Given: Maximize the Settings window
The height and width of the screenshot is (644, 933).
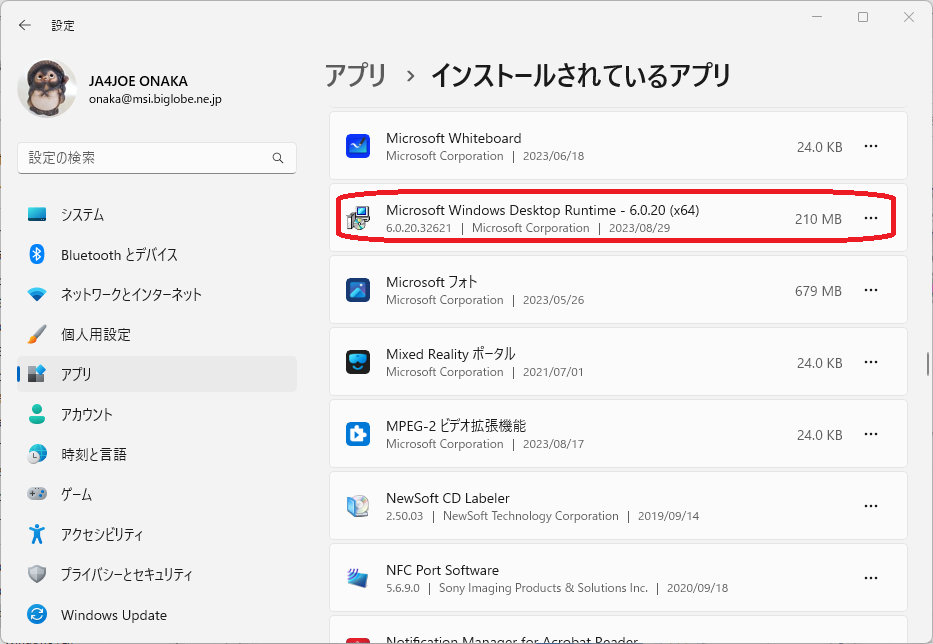Looking at the screenshot, I should click(x=863, y=17).
